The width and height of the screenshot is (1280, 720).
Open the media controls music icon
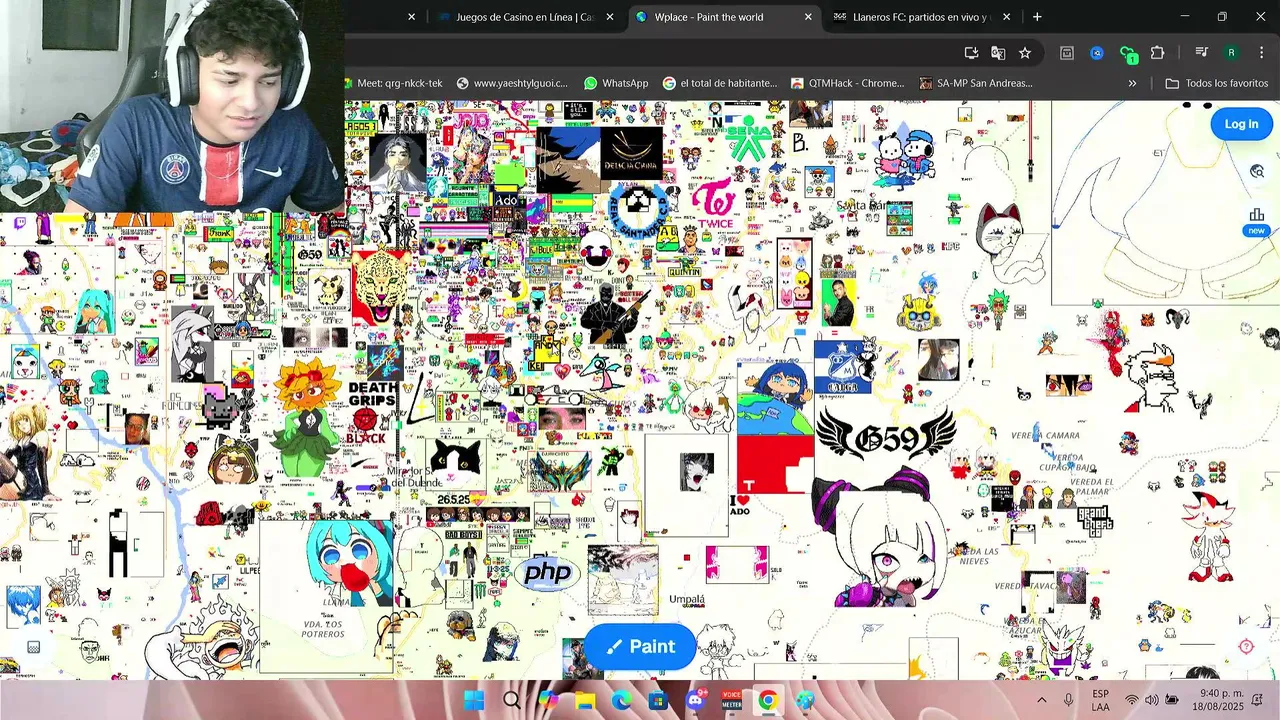1202,53
